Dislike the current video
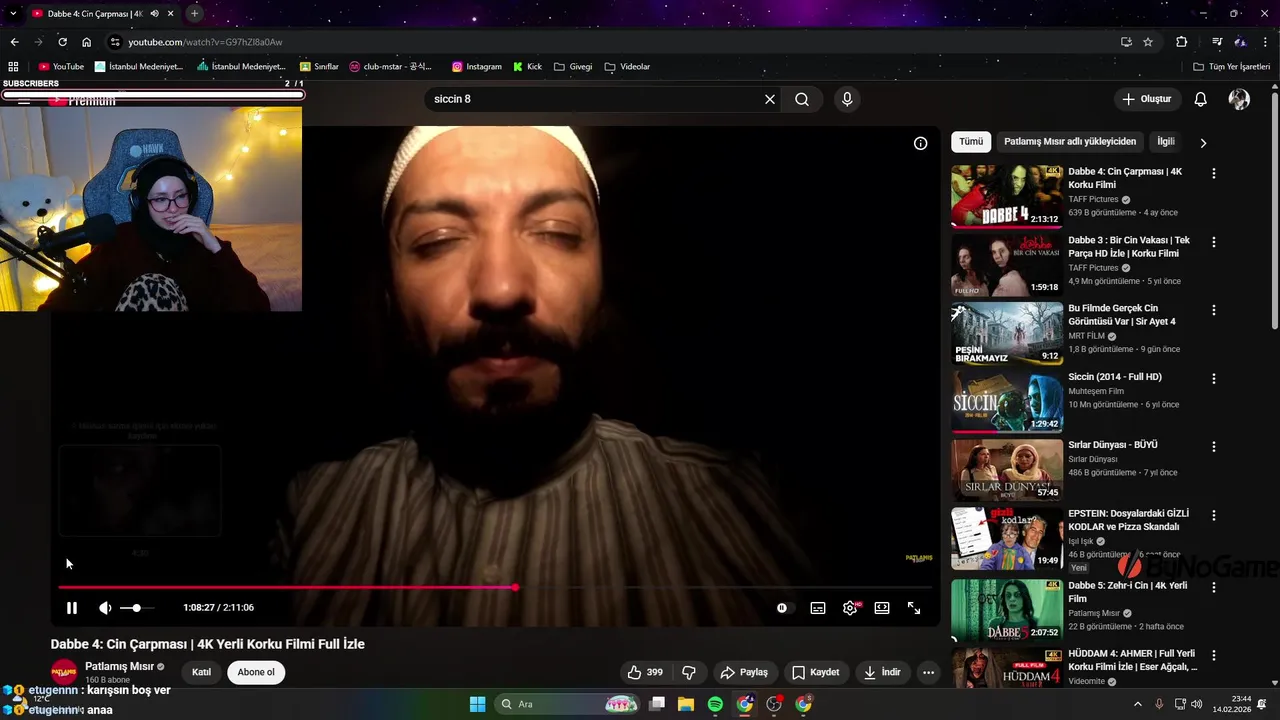Viewport: 1280px width, 720px height. click(689, 672)
